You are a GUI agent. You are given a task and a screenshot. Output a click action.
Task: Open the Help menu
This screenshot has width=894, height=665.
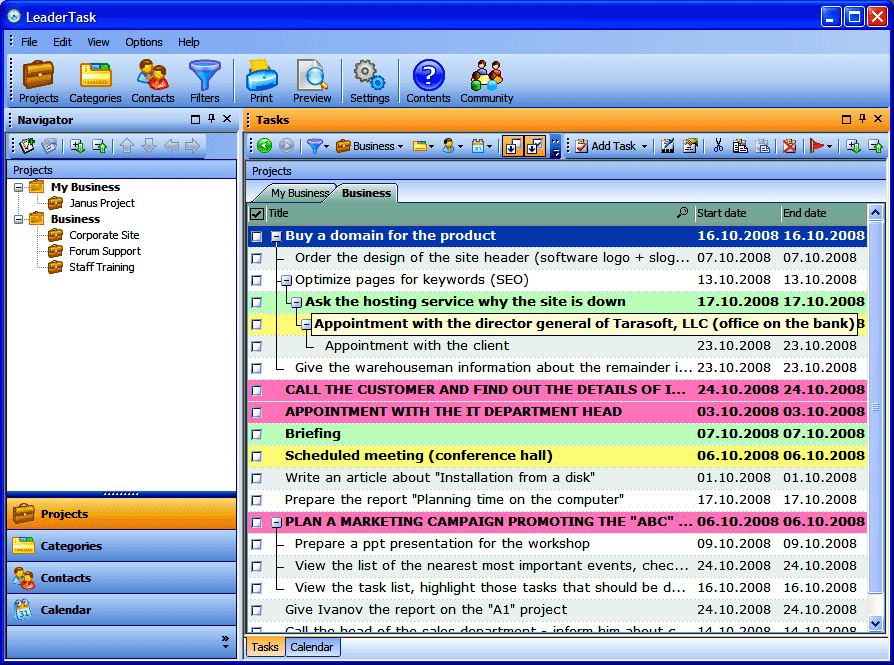pos(189,42)
